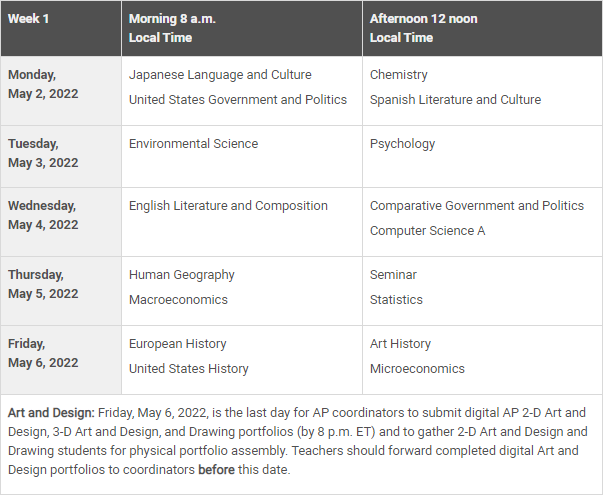This screenshot has height=496, width=604.
Task: Click the European History entry
Action: 177,344
